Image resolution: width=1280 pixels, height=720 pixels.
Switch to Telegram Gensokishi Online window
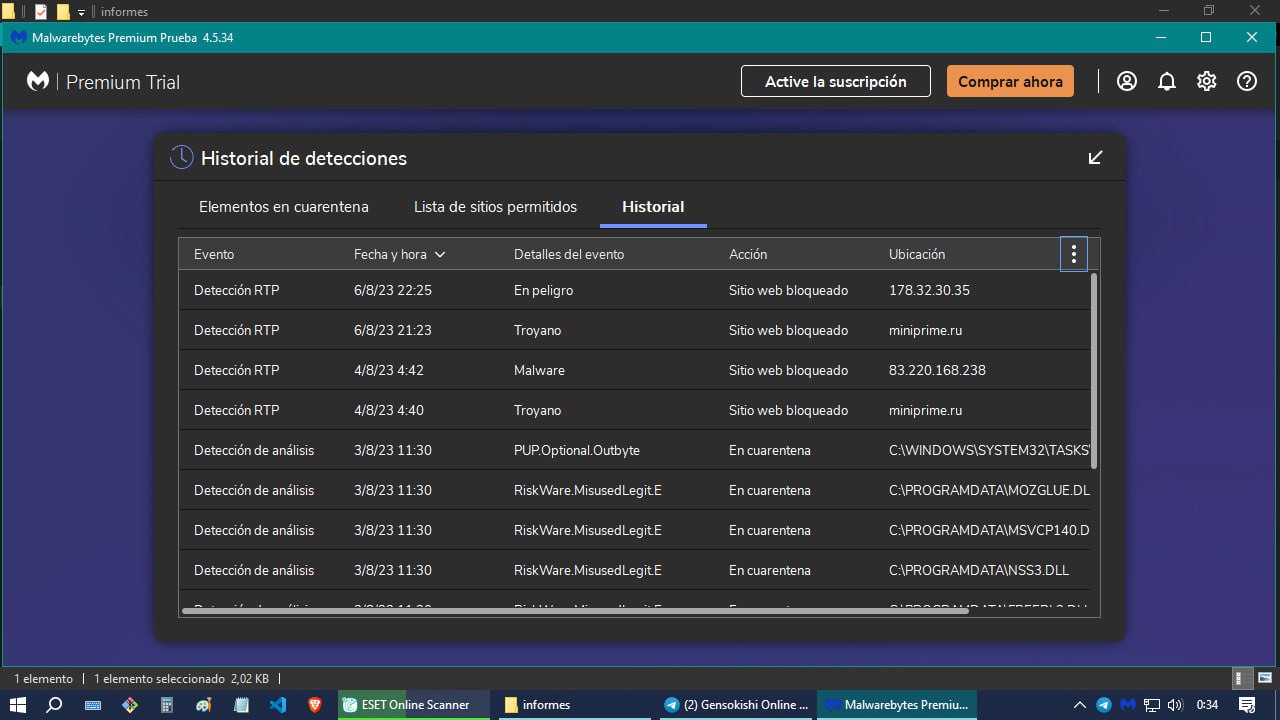tap(737, 704)
